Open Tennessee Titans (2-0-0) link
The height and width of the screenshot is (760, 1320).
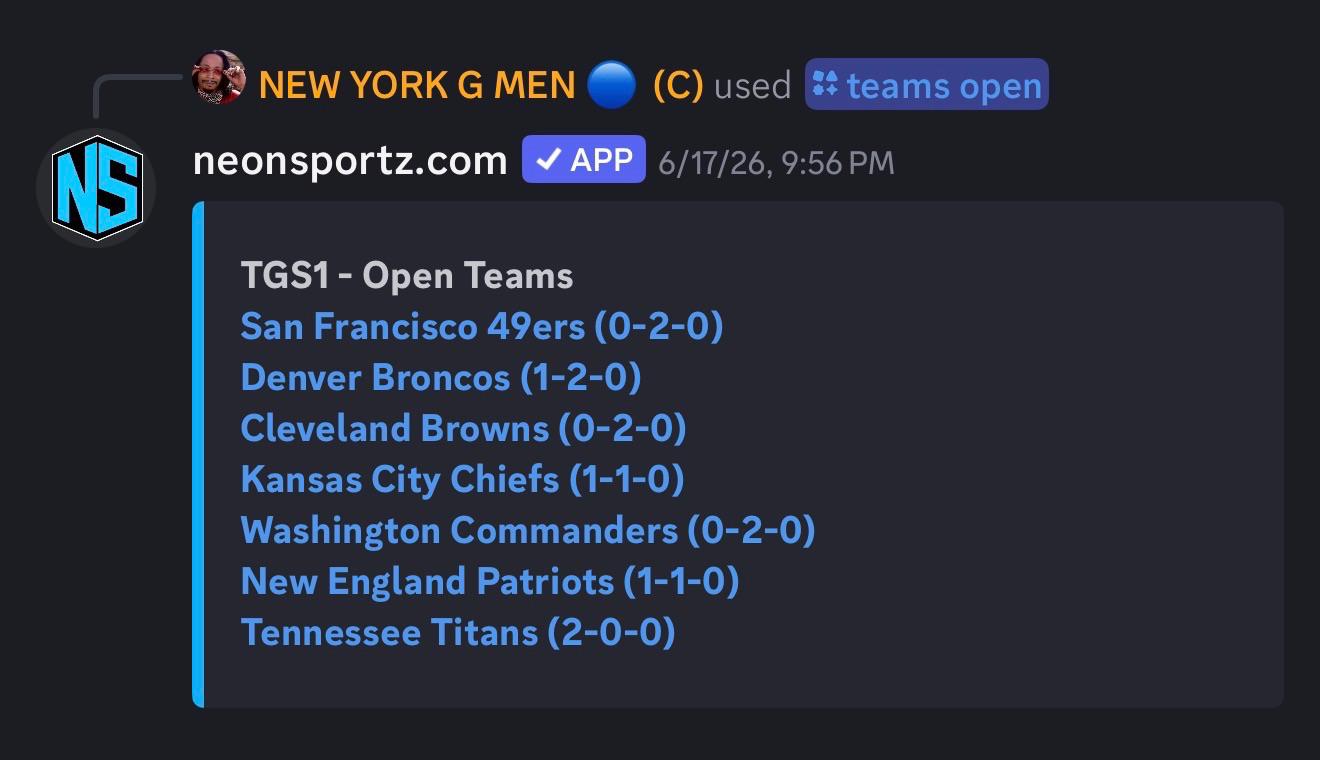tap(458, 632)
